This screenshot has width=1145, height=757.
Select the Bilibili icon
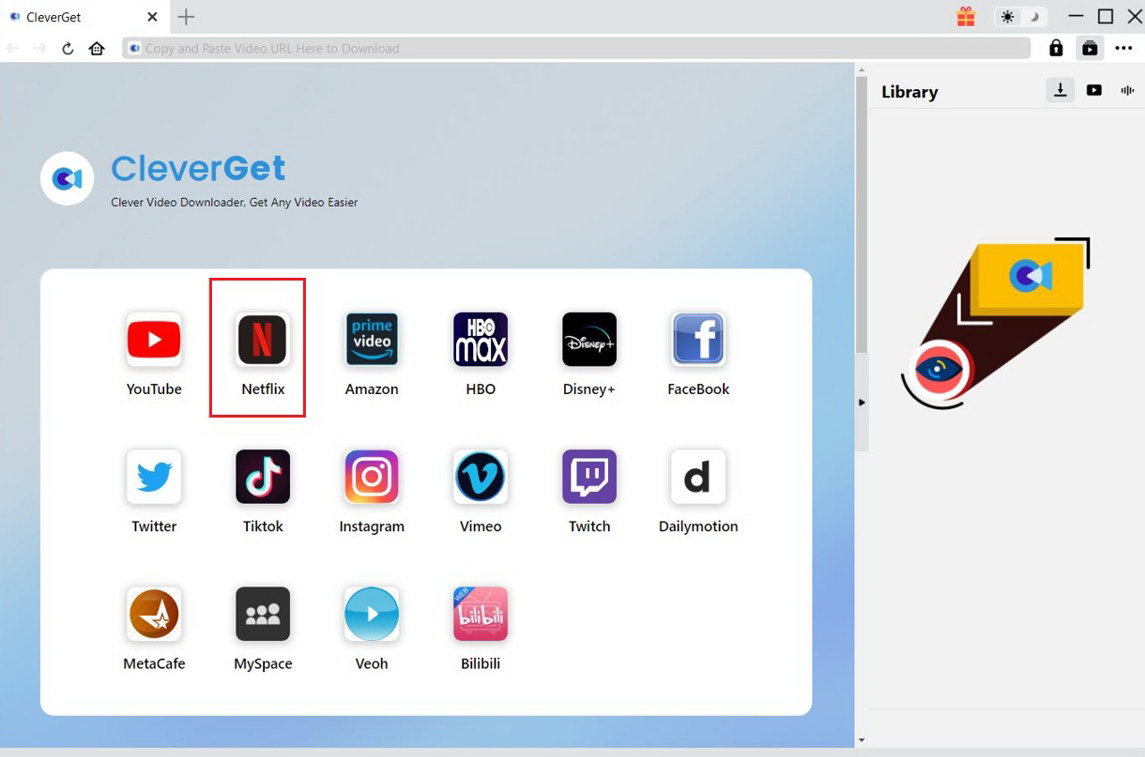click(480, 614)
